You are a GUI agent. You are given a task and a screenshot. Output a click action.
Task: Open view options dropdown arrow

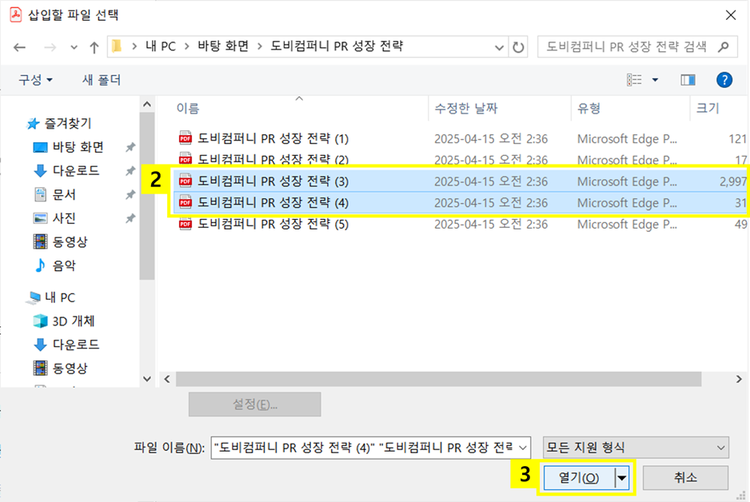coord(655,80)
